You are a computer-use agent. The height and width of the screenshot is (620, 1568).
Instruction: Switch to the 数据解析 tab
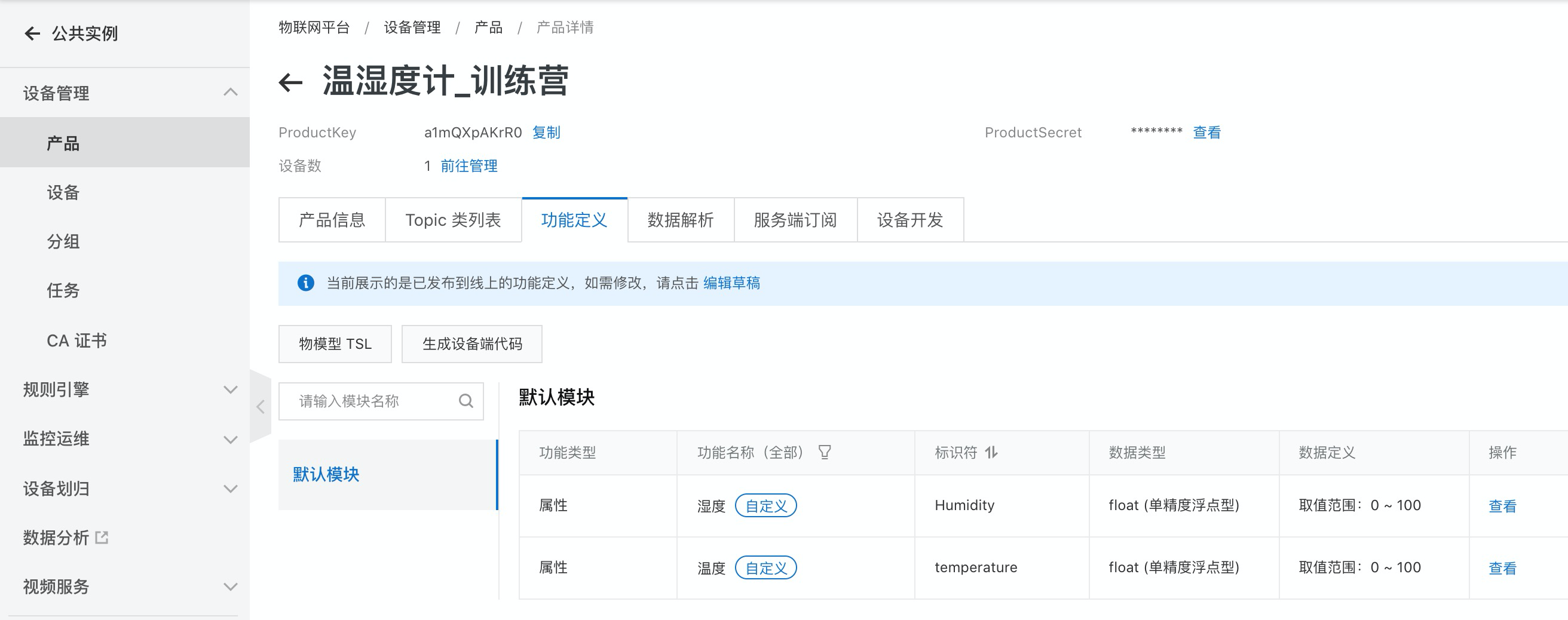(x=681, y=220)
